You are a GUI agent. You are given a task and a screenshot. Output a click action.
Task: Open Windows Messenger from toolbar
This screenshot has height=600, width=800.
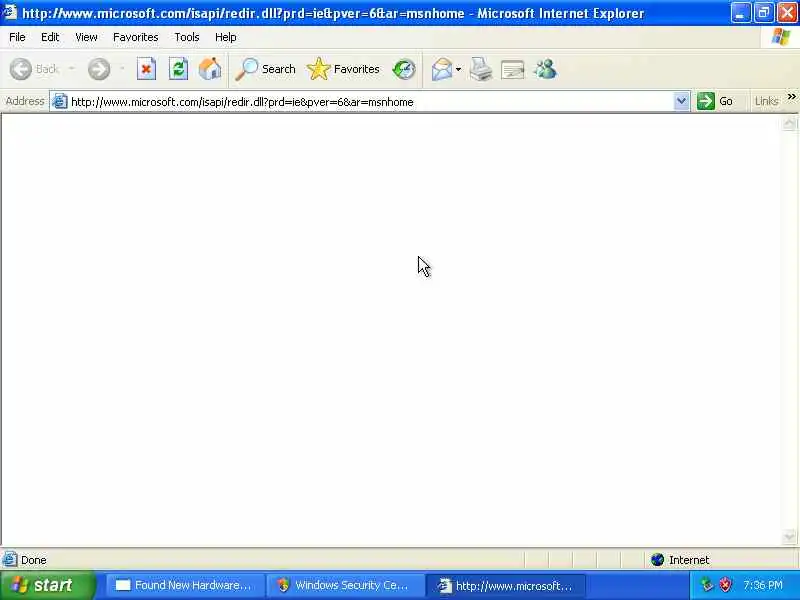545,69
